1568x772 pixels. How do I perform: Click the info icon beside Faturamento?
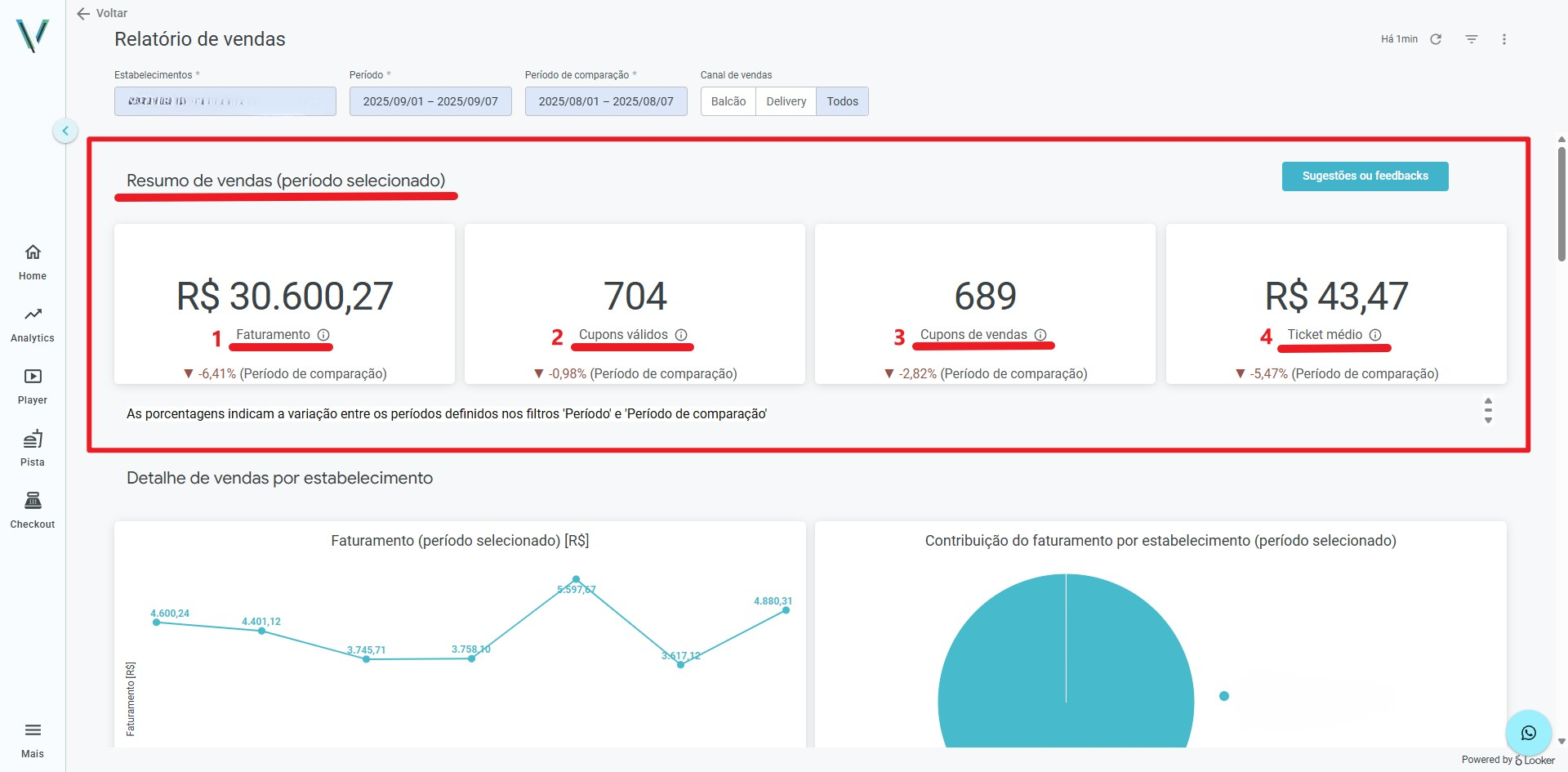[x=323, y=335]
